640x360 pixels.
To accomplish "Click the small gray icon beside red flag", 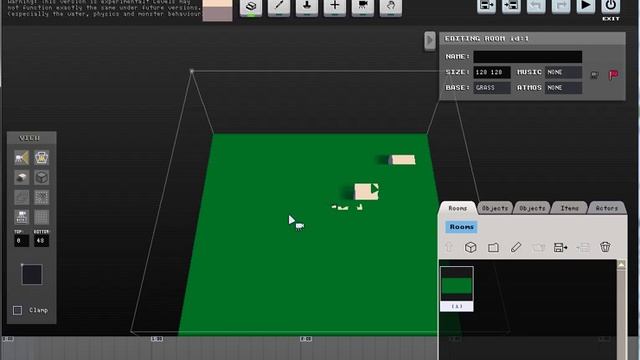I will (594, 75).
